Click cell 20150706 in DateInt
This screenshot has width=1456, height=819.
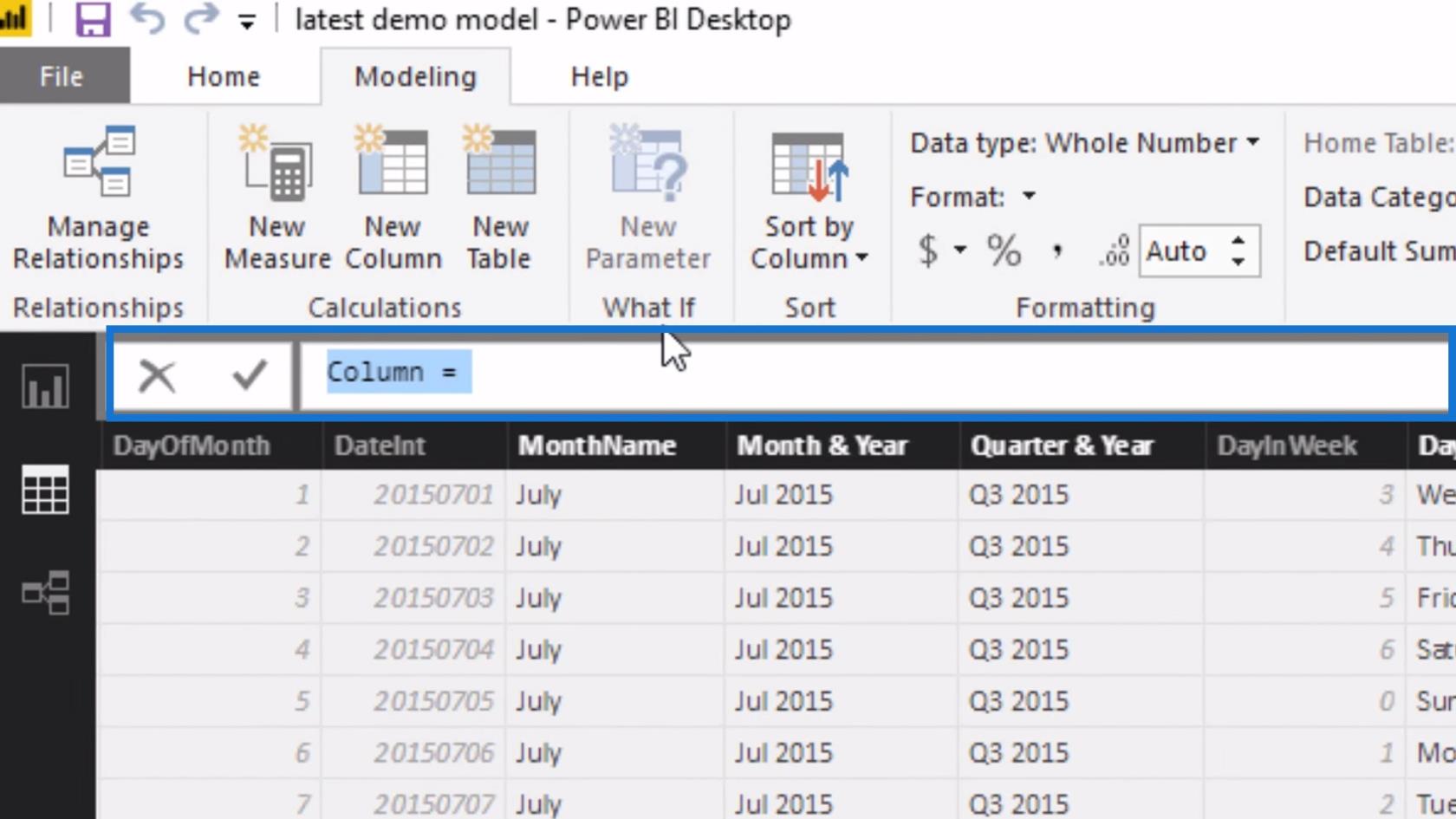coord(433,752)
